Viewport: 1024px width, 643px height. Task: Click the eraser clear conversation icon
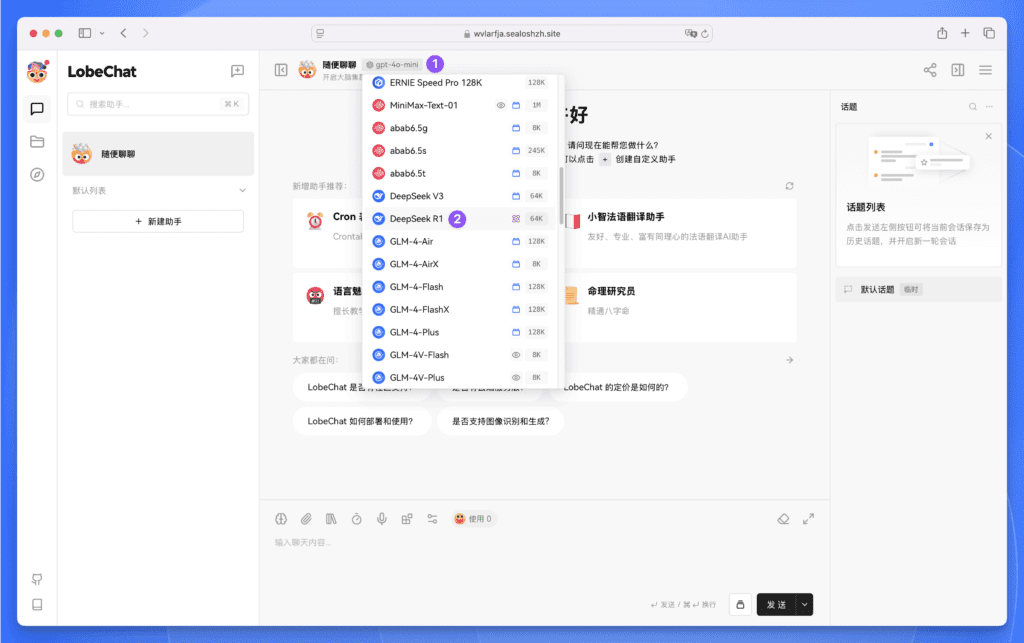(x=784, y=519)
